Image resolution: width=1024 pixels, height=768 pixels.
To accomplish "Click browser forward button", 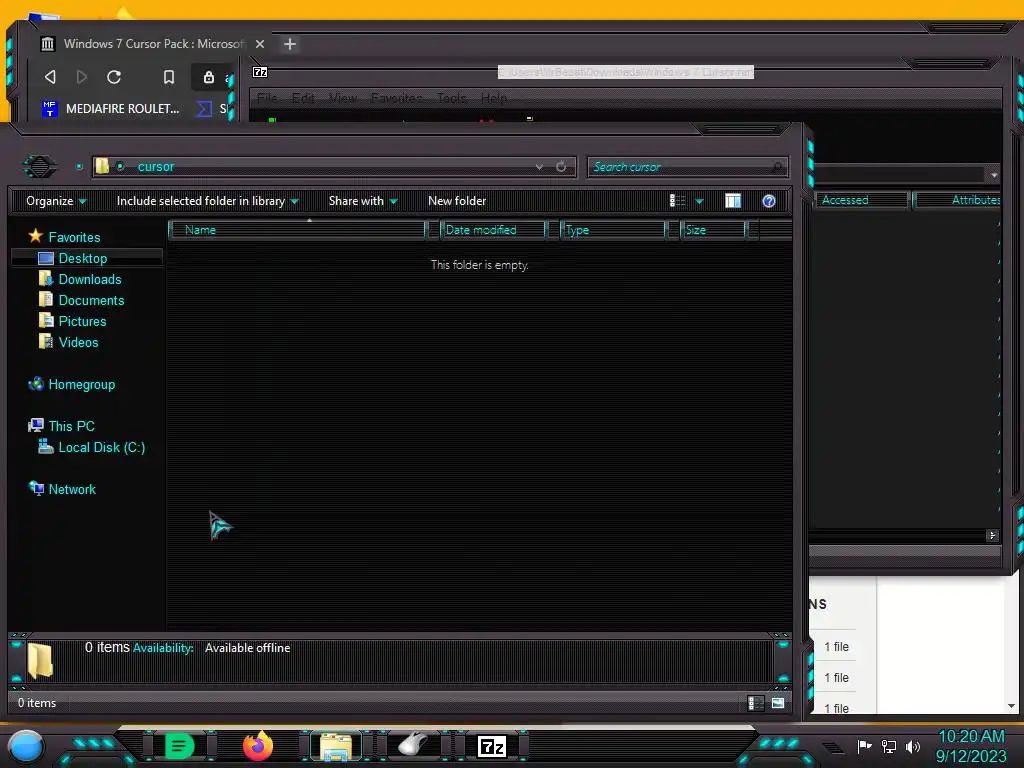I will click(82, 77).
